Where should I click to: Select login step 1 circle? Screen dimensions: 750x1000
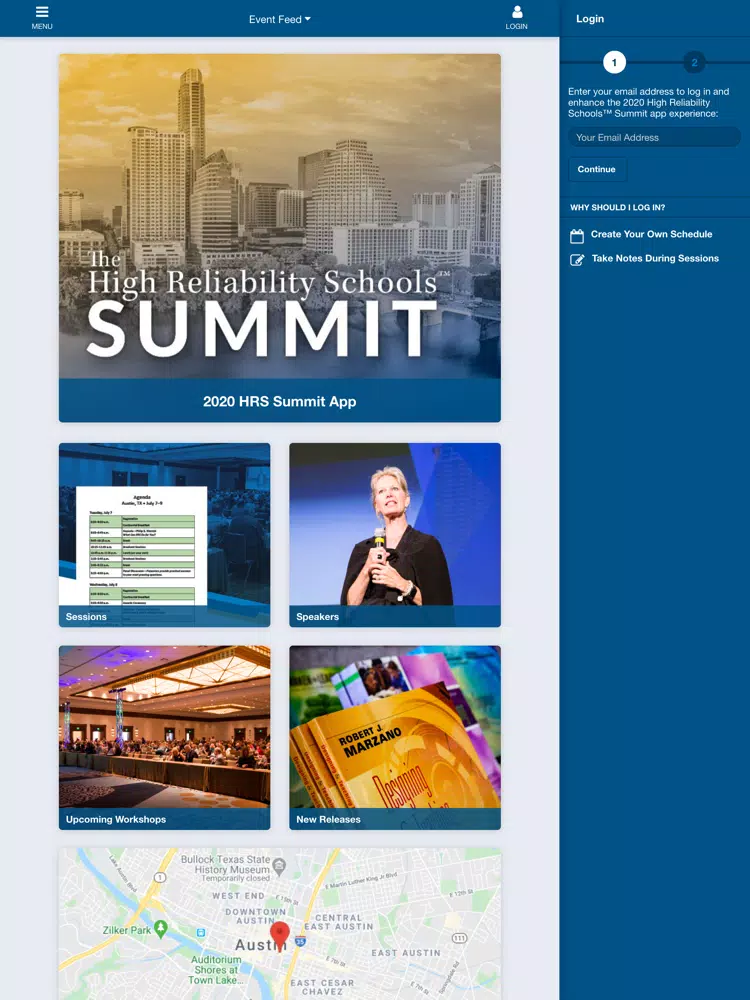[614, 62]
